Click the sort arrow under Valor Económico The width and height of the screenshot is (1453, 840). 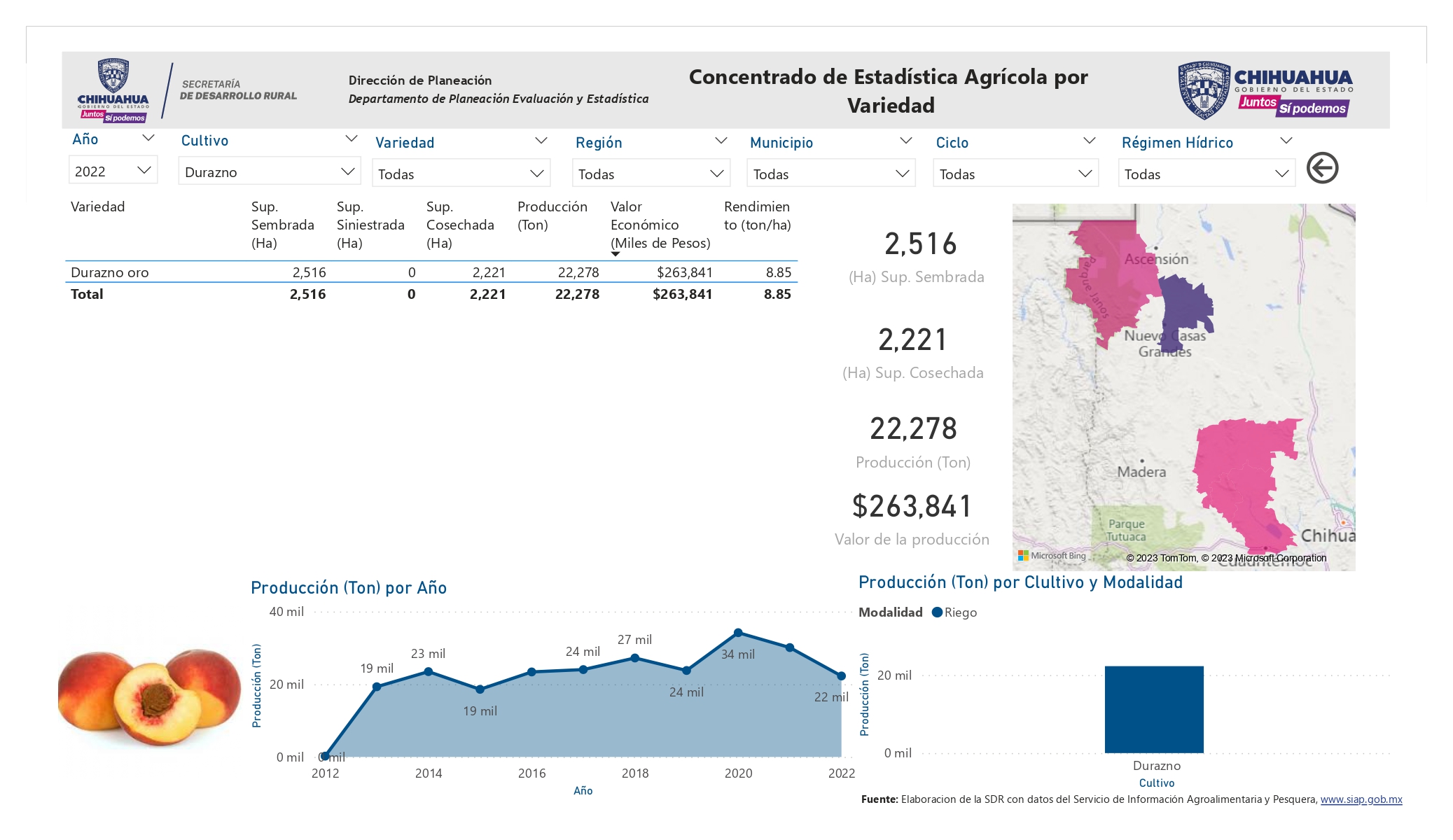tap(616, 254)
